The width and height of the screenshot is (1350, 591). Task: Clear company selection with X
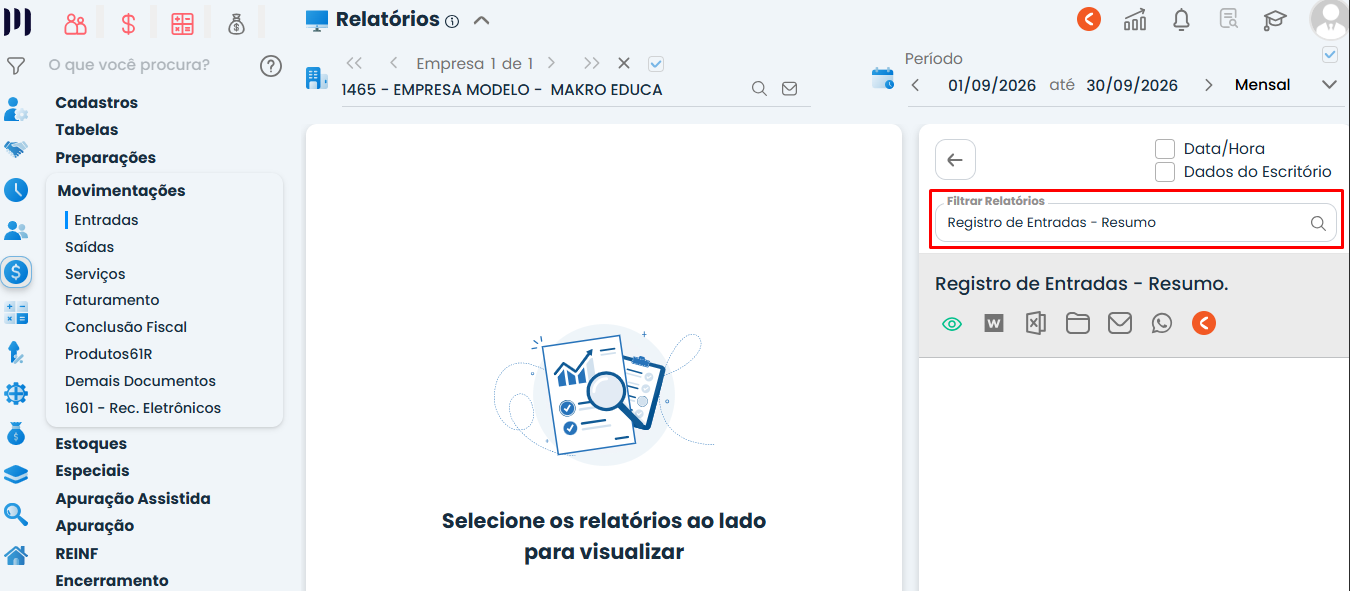coord(624,63)
